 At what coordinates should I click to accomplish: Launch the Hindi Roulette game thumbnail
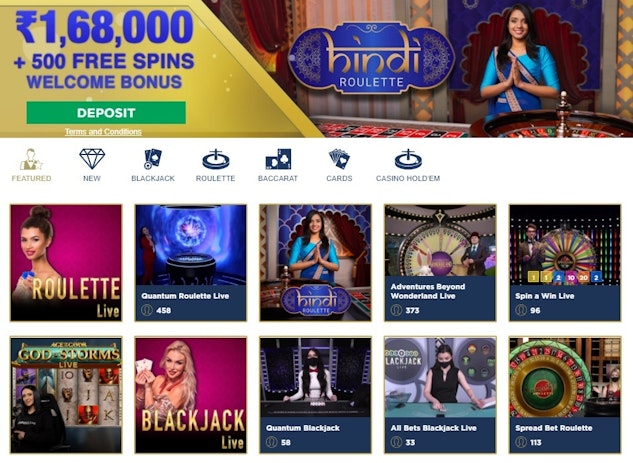coord(315,263)
